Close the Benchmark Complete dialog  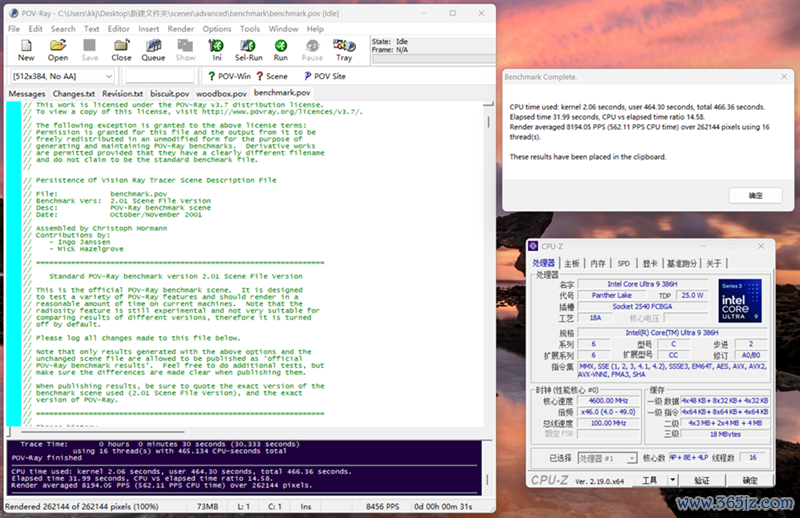pyautogui.click(x=784, y=77)
